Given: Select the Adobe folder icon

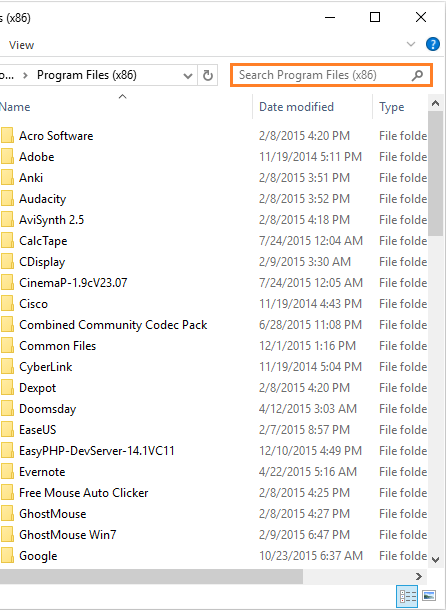Looking at the screenshot, I should coord(7,157).
